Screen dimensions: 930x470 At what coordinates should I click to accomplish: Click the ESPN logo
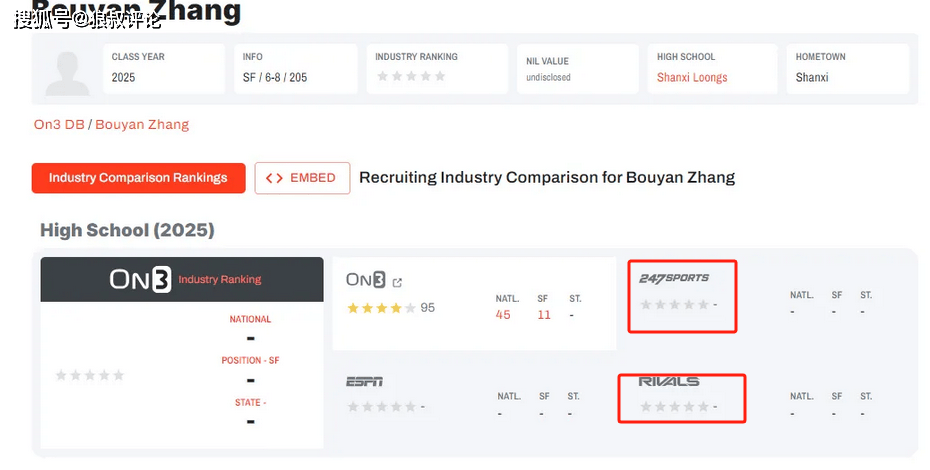click(365, 381)
